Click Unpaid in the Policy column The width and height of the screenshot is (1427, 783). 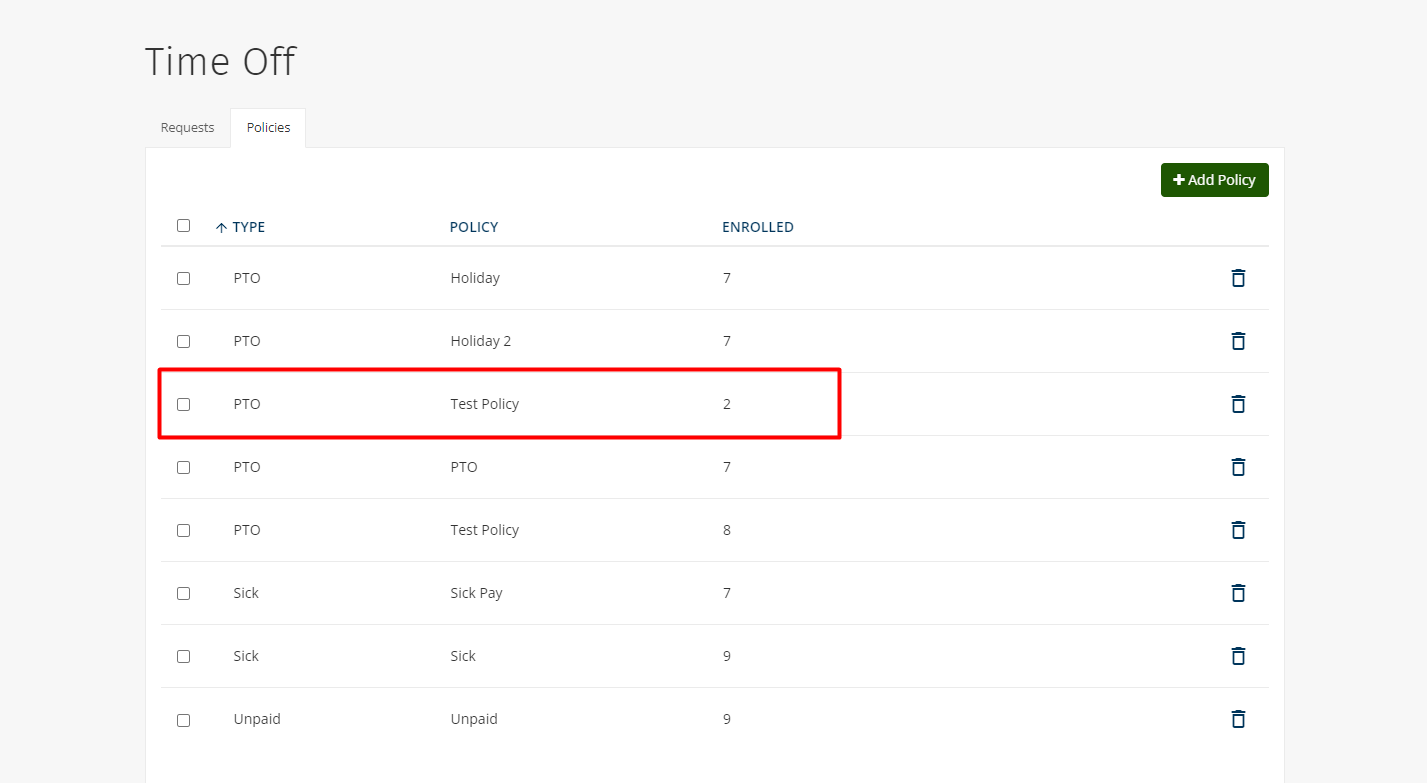click(474, 719)
